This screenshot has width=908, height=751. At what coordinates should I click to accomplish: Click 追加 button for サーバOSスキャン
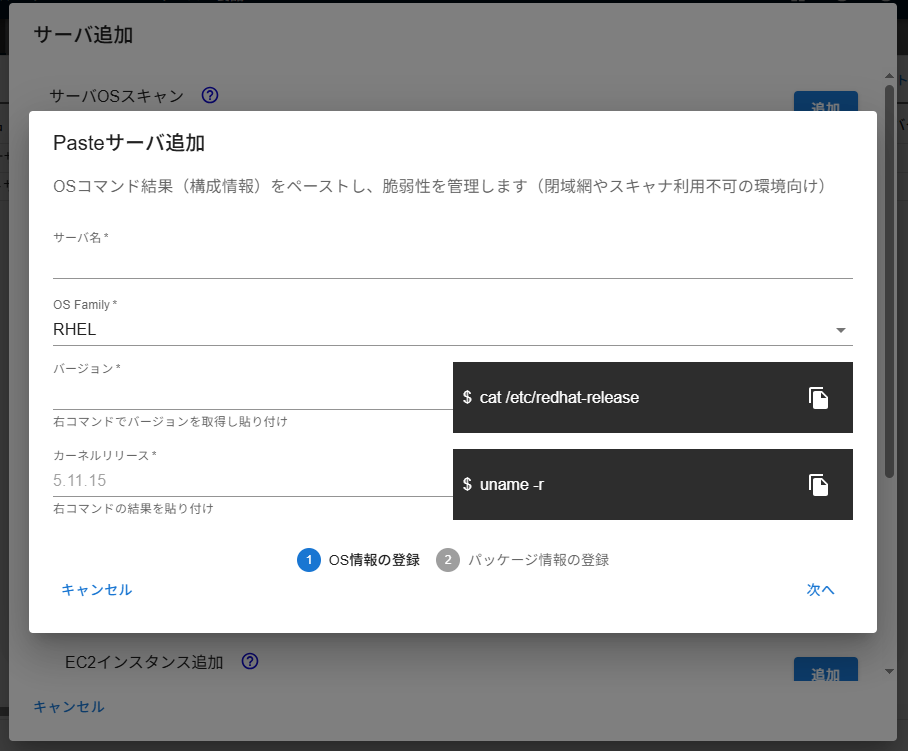pos(825,102)
